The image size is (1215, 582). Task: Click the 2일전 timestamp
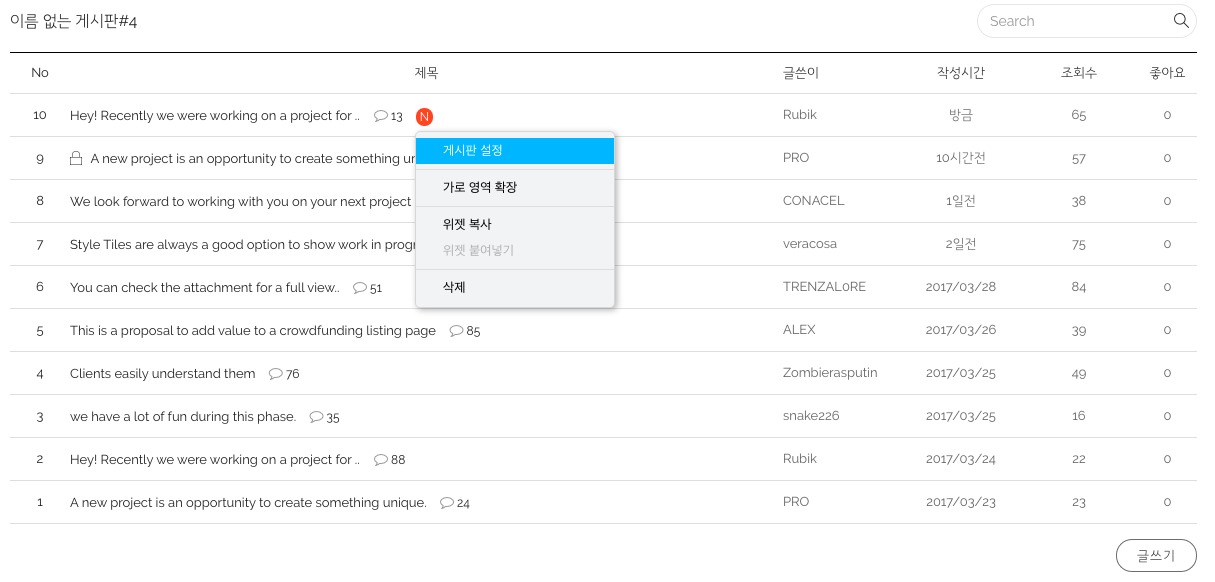click(961, 244)
